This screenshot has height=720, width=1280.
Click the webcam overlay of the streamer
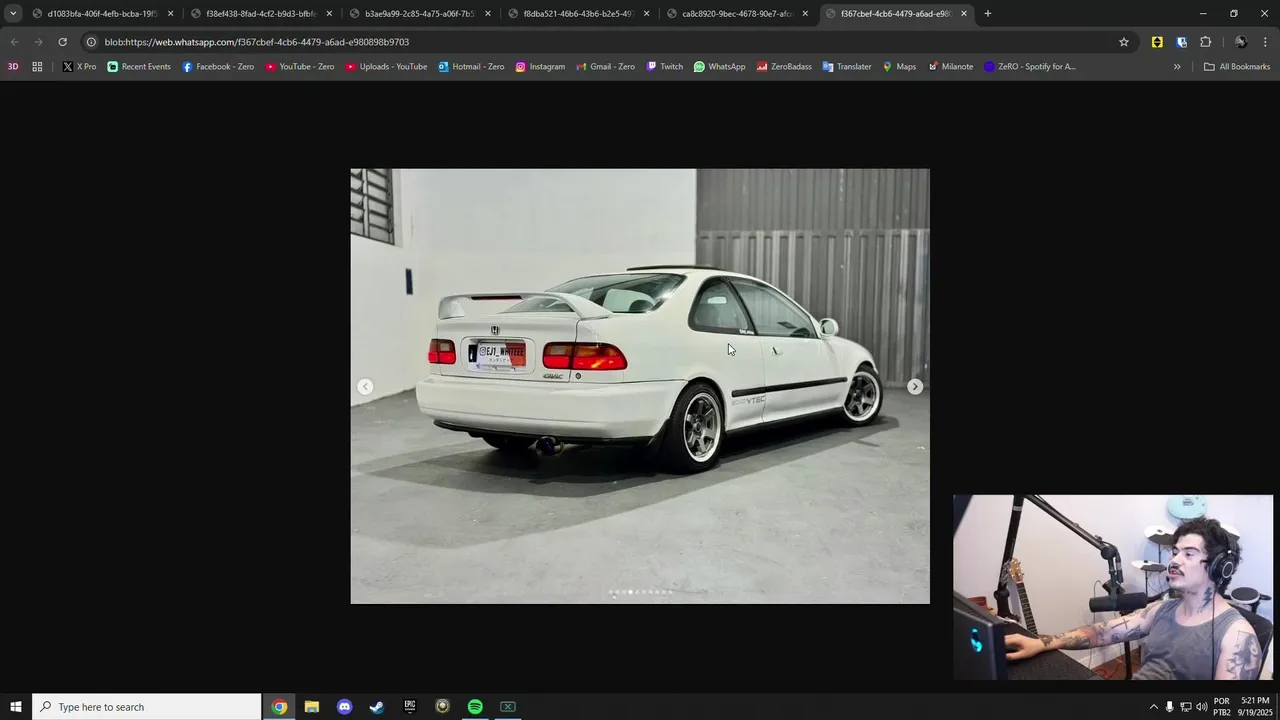pyautogui.click(x=1113, y=588)
